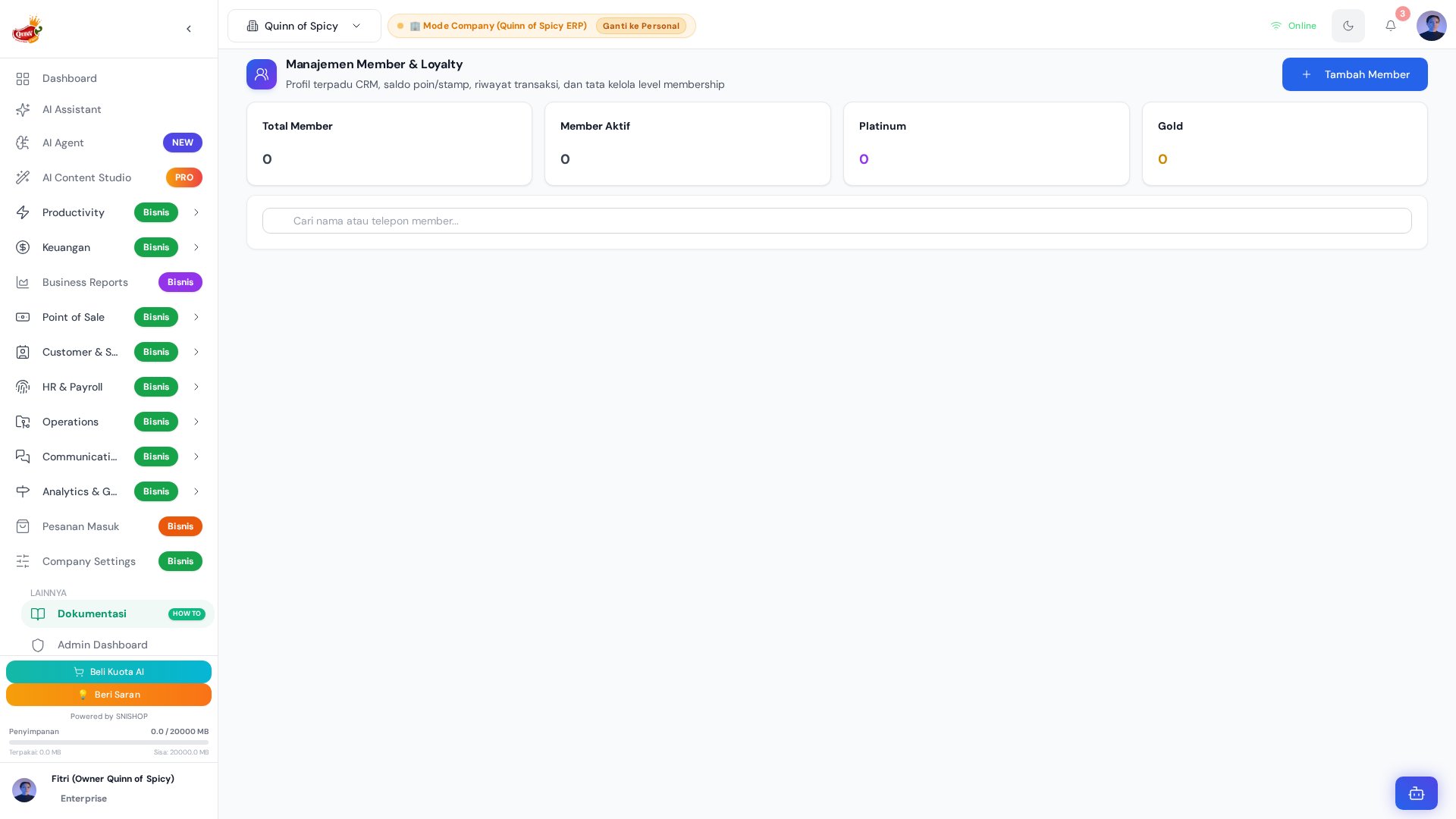This screenshot has height=819, width=1456.
Task: Click the Keuangan dollar icon
Action: pos(23,247)
